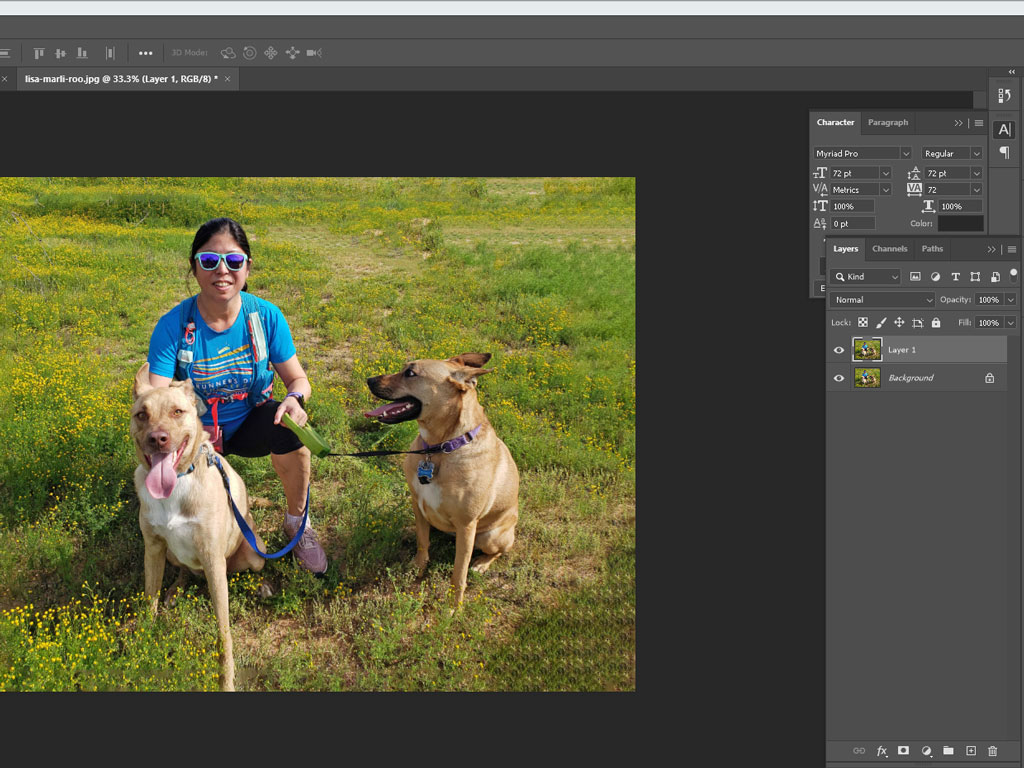Click the Character panel text color swatch

[960, 223]
